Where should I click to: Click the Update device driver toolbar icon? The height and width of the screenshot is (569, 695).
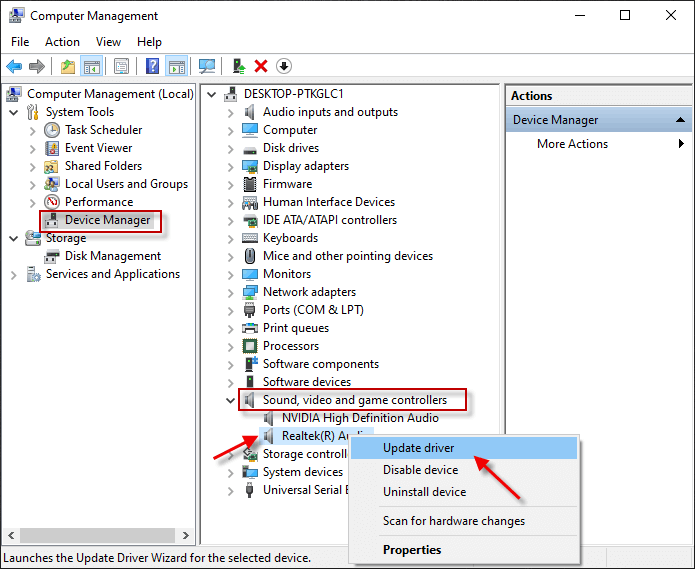click(x=239, y=66)
